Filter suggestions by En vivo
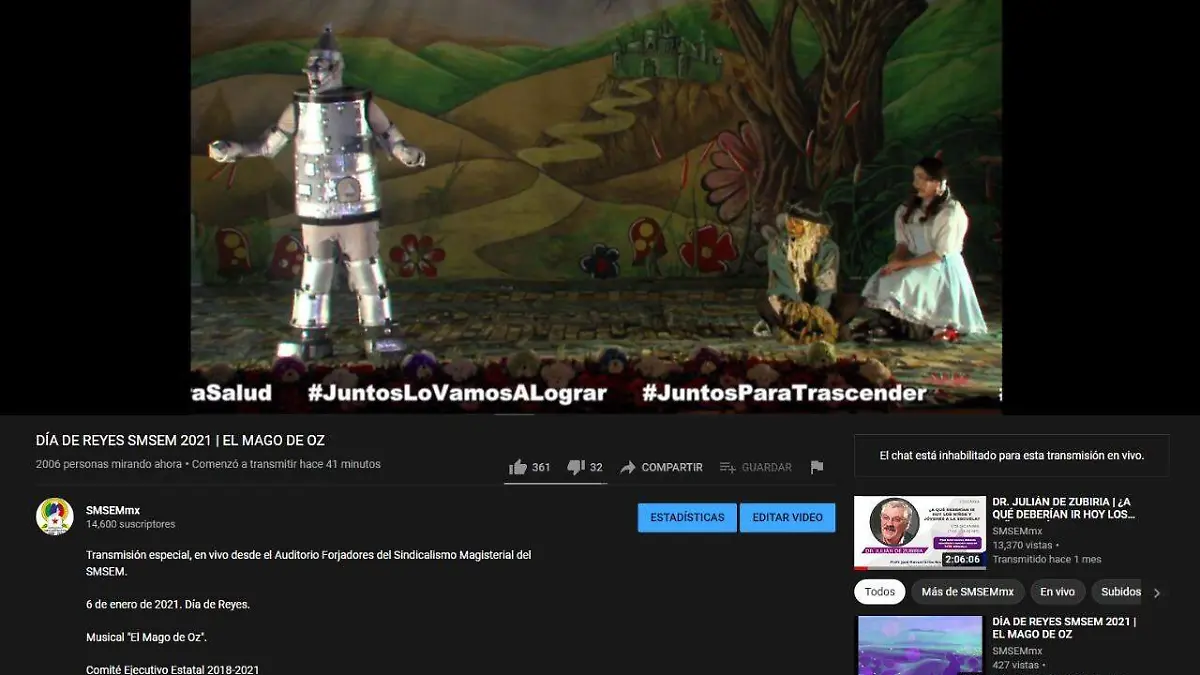Viewport: 1200px width, 675px height. pos(1057,592)
